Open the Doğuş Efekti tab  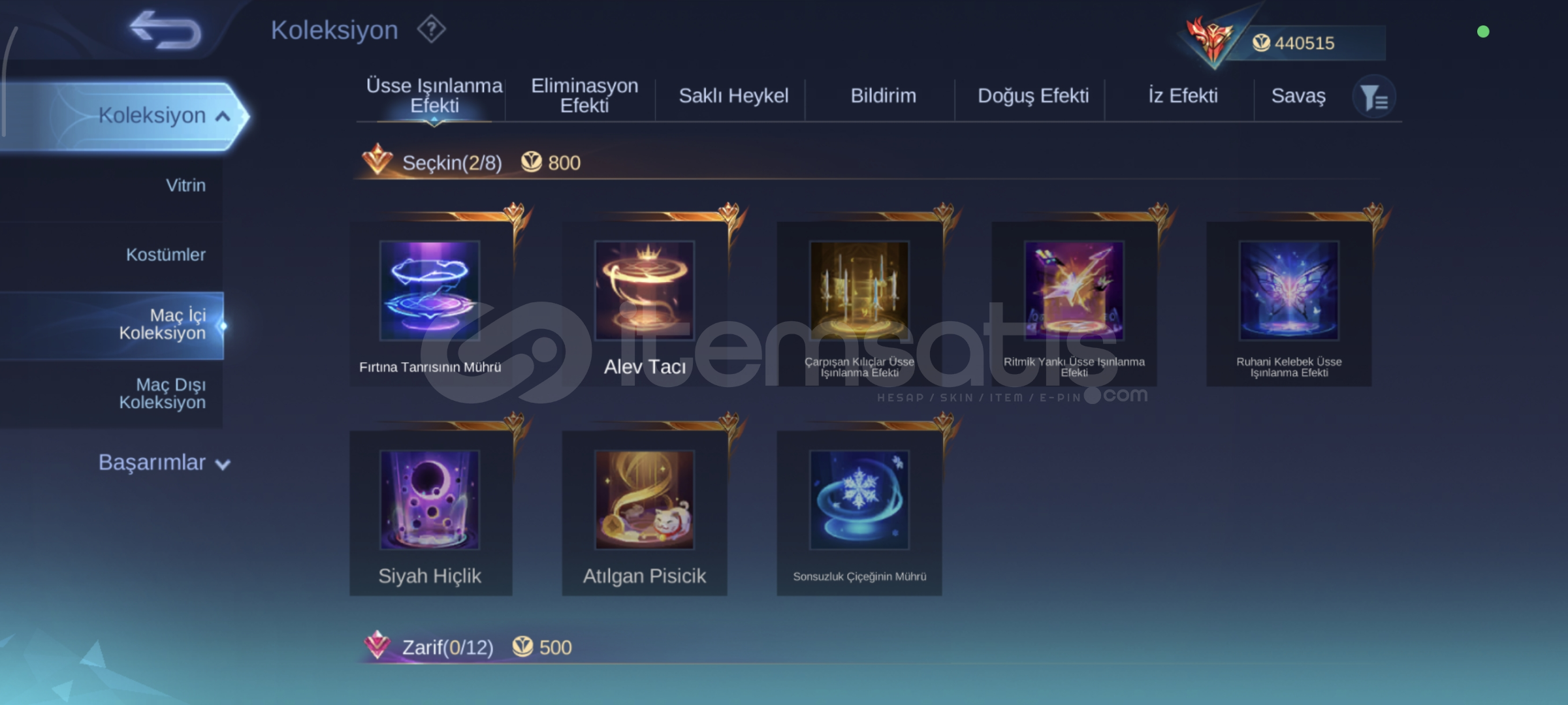[x=1033, y=96]
